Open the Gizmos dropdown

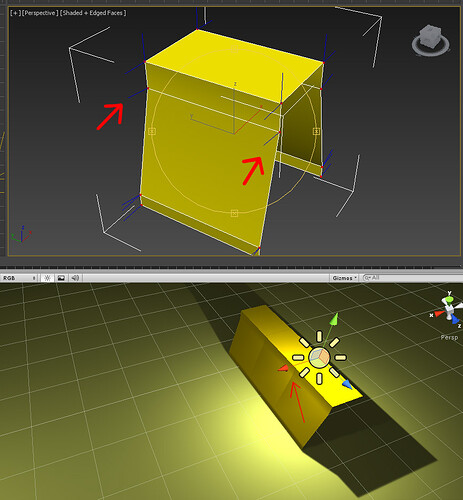point(344,278)
